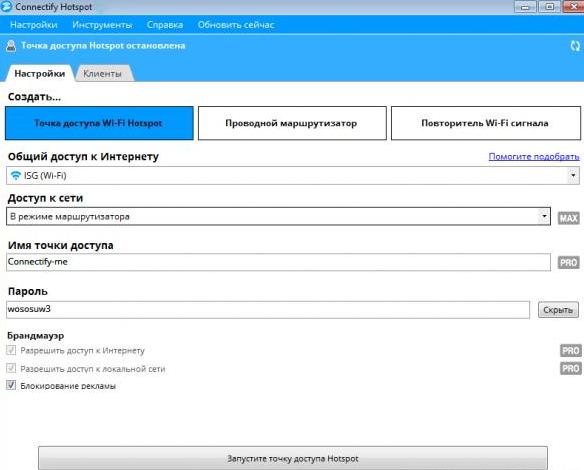This screenshot has height=470, width=584.
Task: Select the Настройки tab
Action: (x=39, y=74)
